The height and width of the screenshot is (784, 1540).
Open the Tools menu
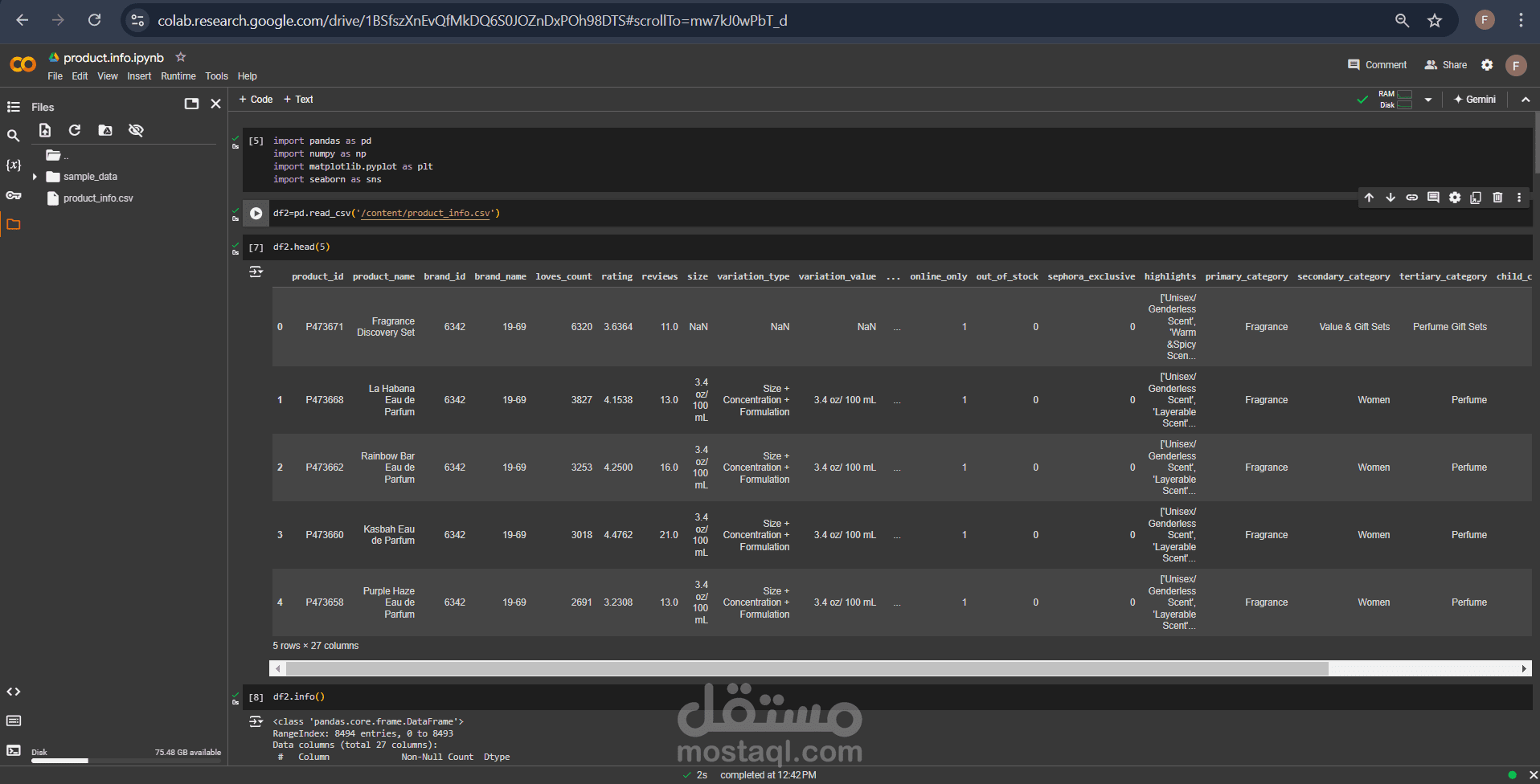click(216, 76)
